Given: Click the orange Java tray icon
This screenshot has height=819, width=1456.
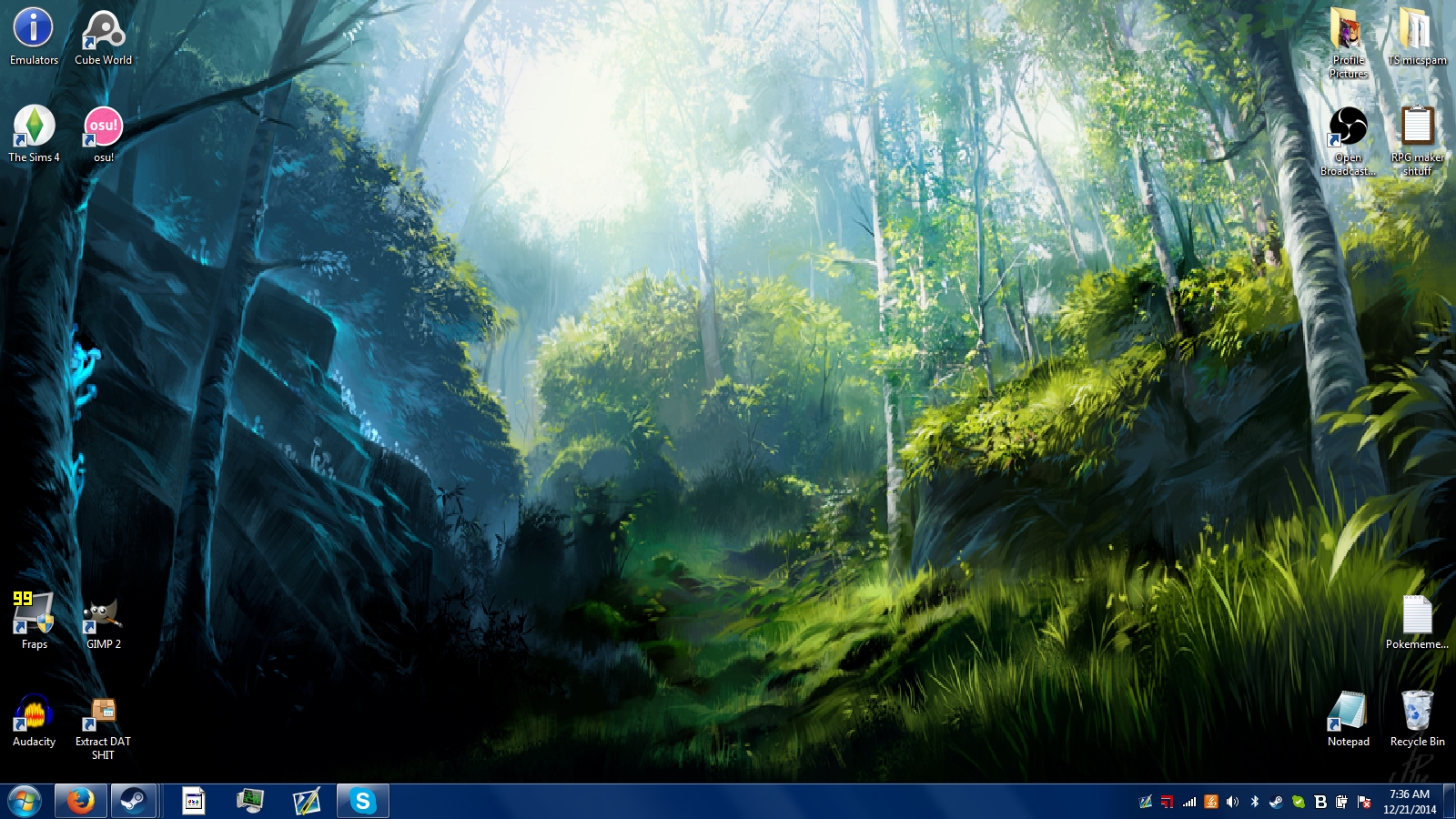Looking at the screenshot, I should pos(1211,802).
